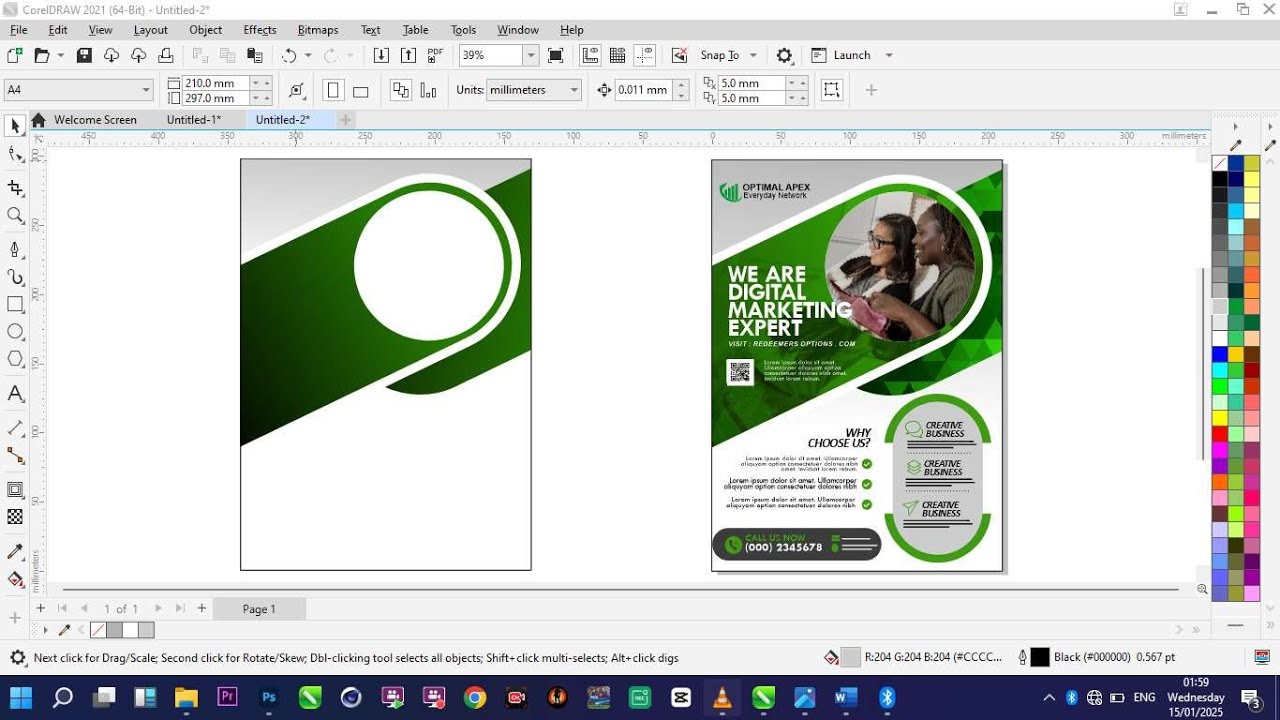Viewport: 1280px width, 720px height.
Task: Open the Units millimeters dropdown
Action: 574,90
